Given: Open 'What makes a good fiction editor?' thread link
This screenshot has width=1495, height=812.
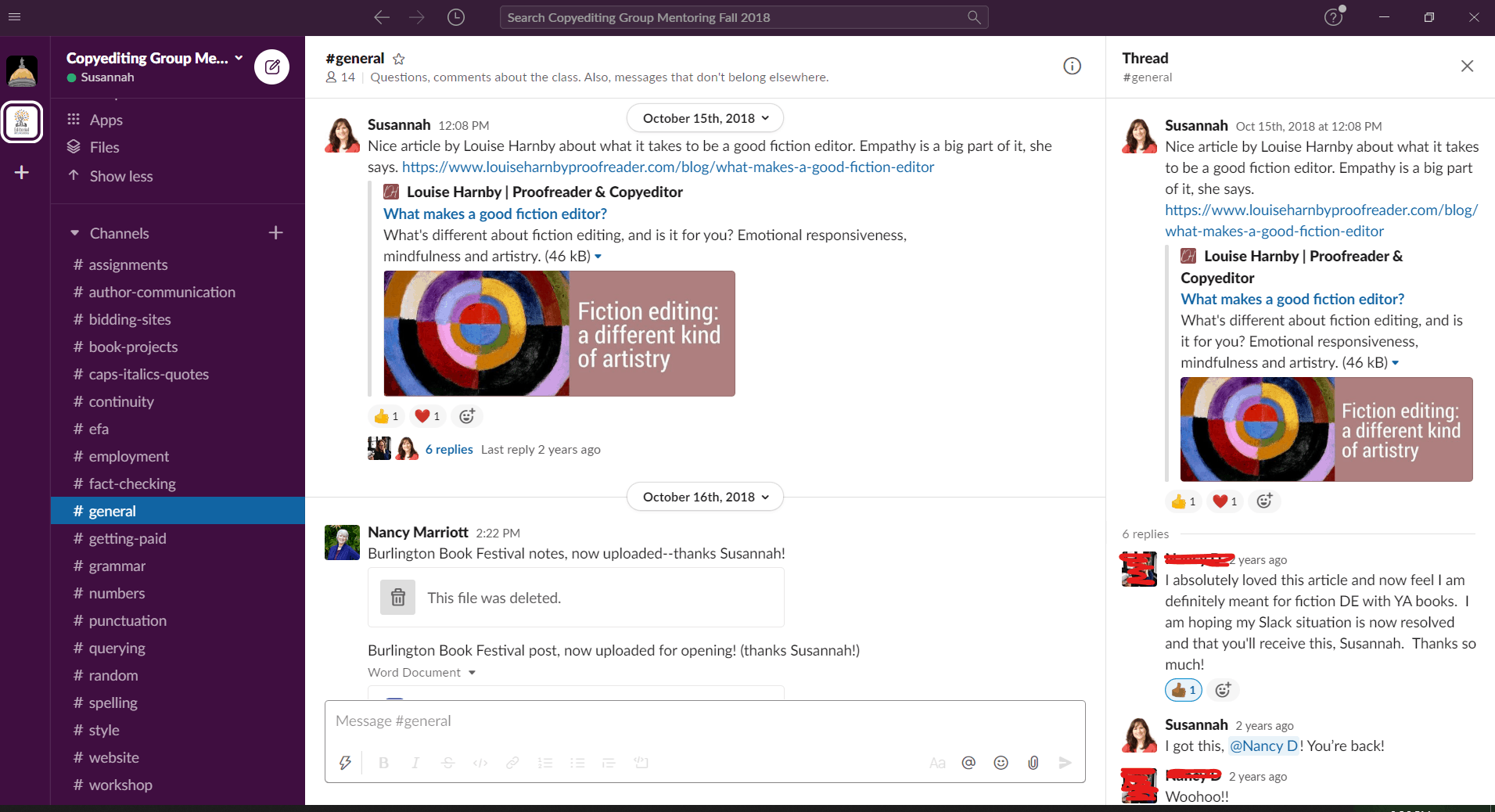Looking at the screenshot, I should [1292, 299].
